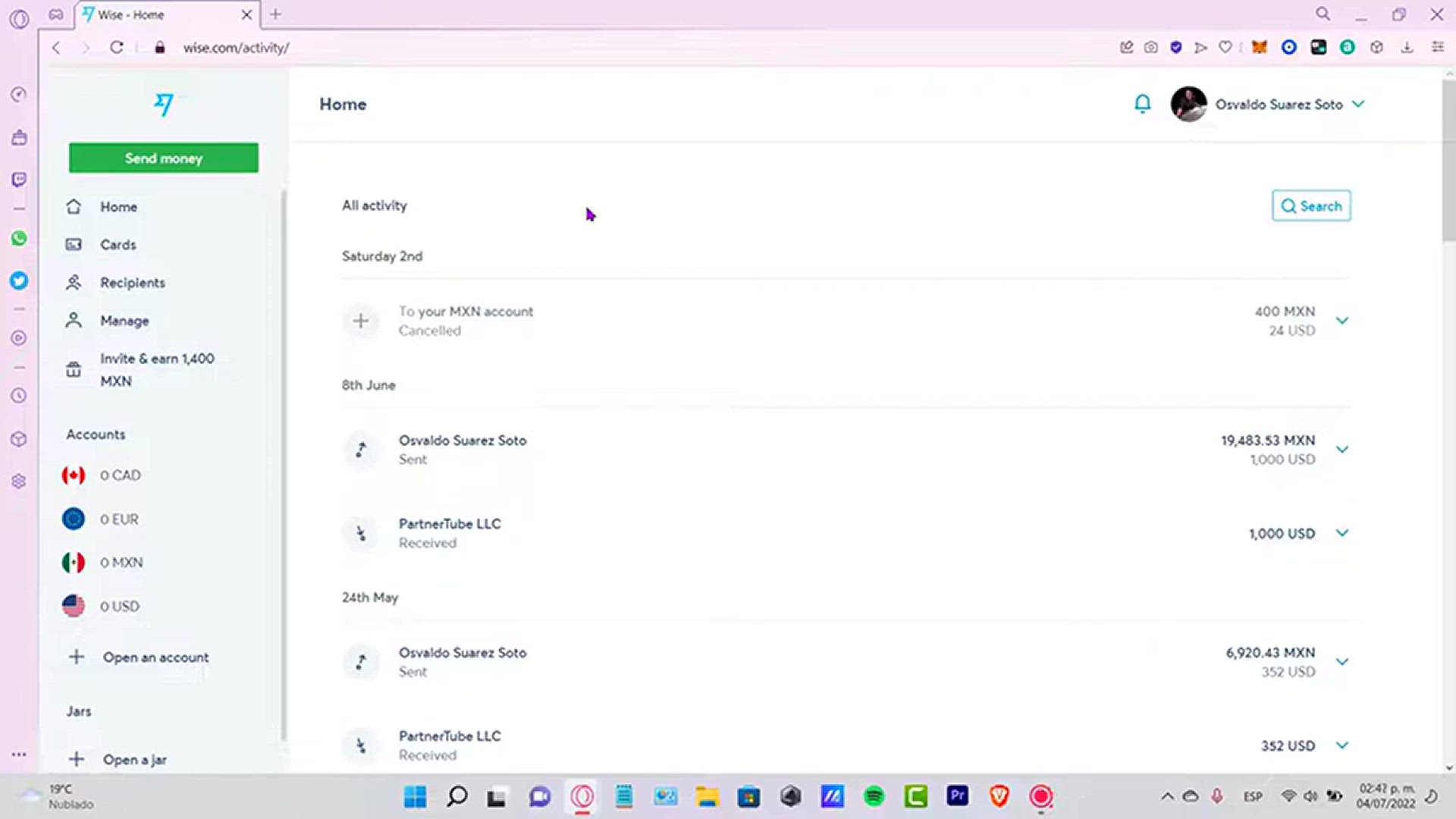Screen dimensions: 1456x819
Task: Click the wise.com/activity/ address bar
Action: pyautogui.click(x=236, y=47)
